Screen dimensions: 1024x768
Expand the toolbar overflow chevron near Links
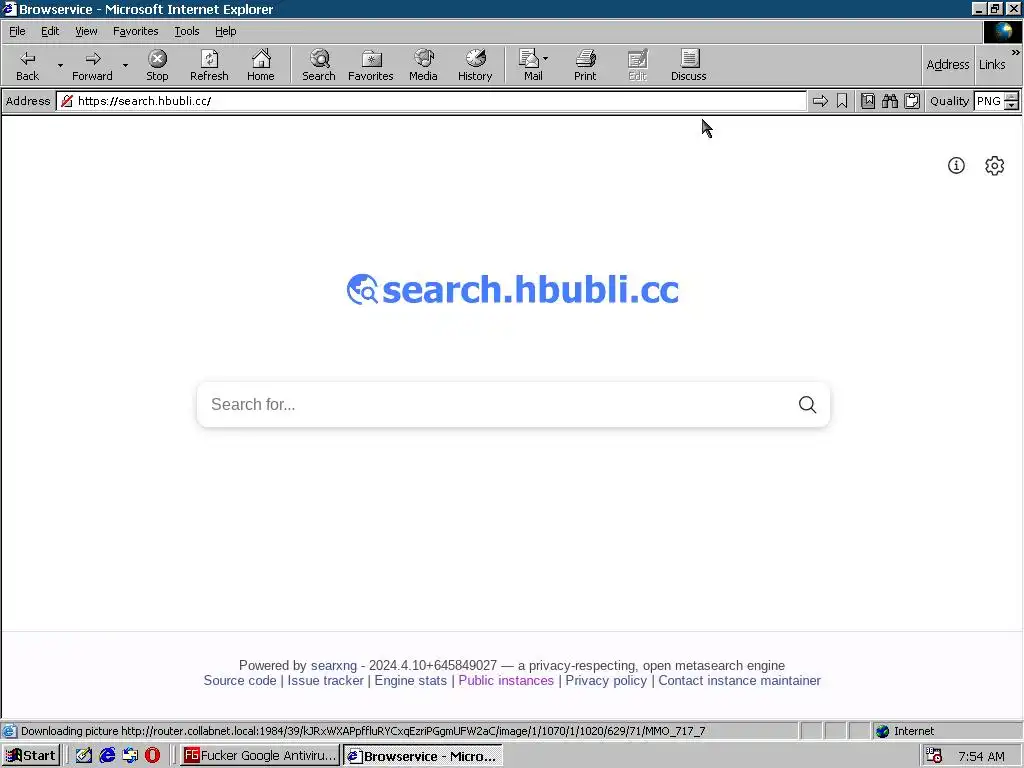pyautogui.click(x=1016, y=52)
